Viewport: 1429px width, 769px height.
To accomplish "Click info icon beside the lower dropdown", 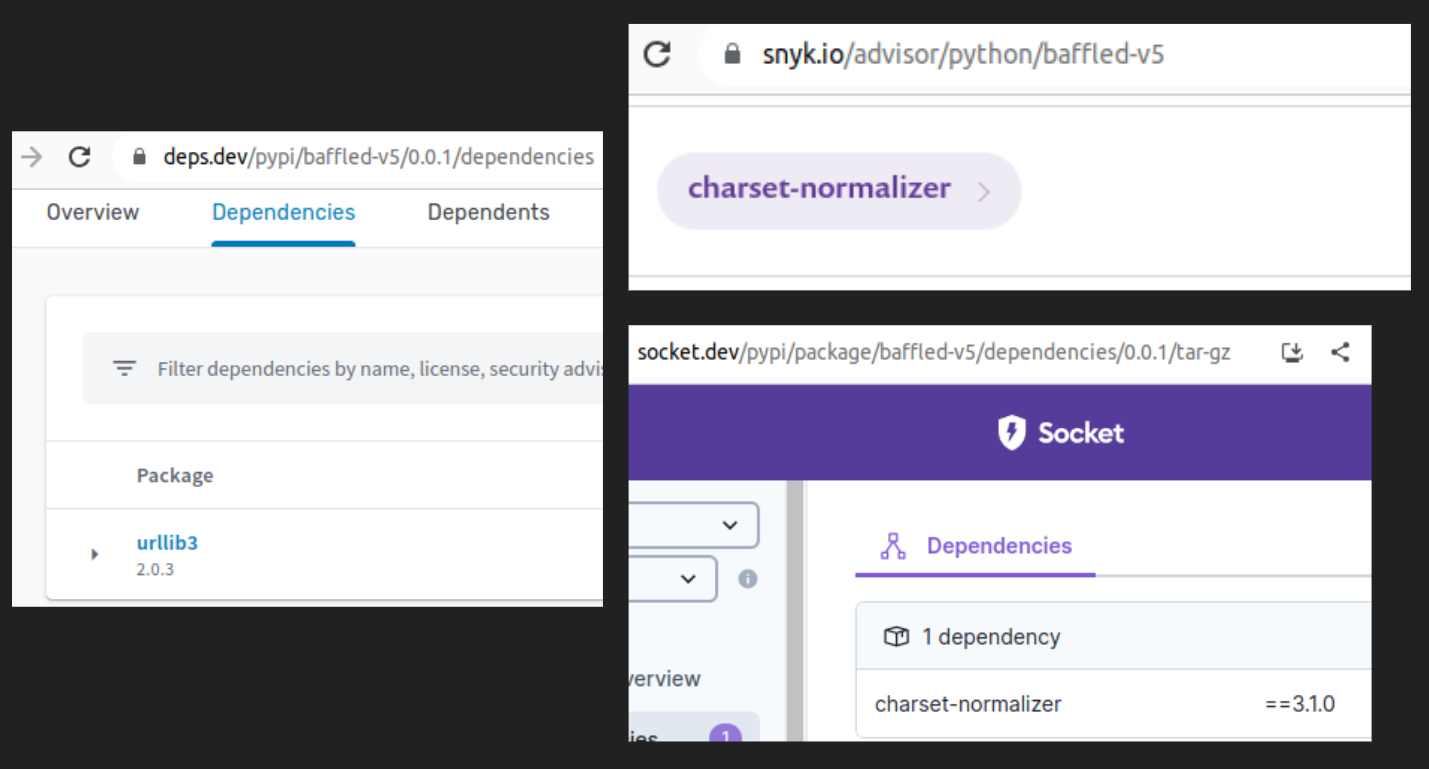I will 747,579.
